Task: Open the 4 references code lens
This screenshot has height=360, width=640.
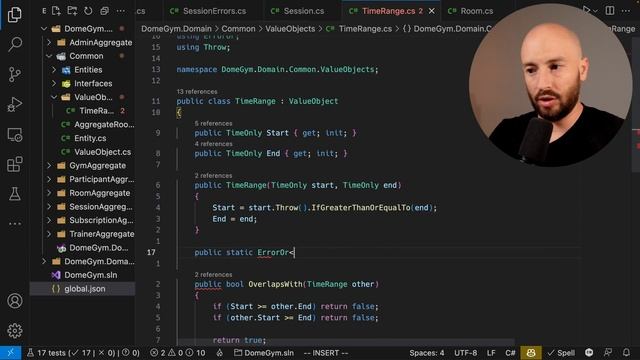Action: (x=213, y=144)
